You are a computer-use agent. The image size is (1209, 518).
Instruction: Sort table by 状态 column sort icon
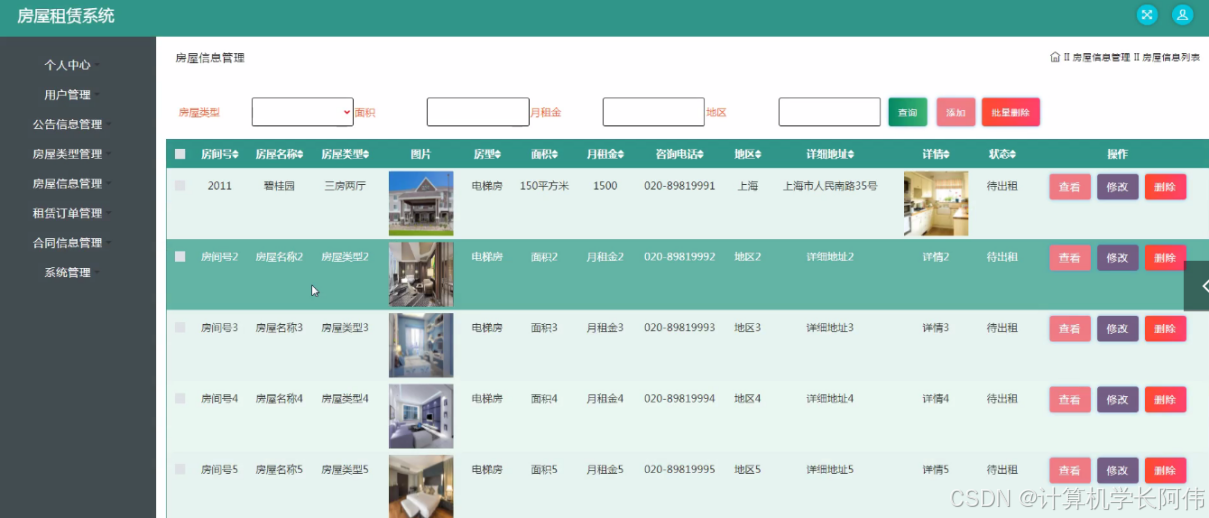1014,154
